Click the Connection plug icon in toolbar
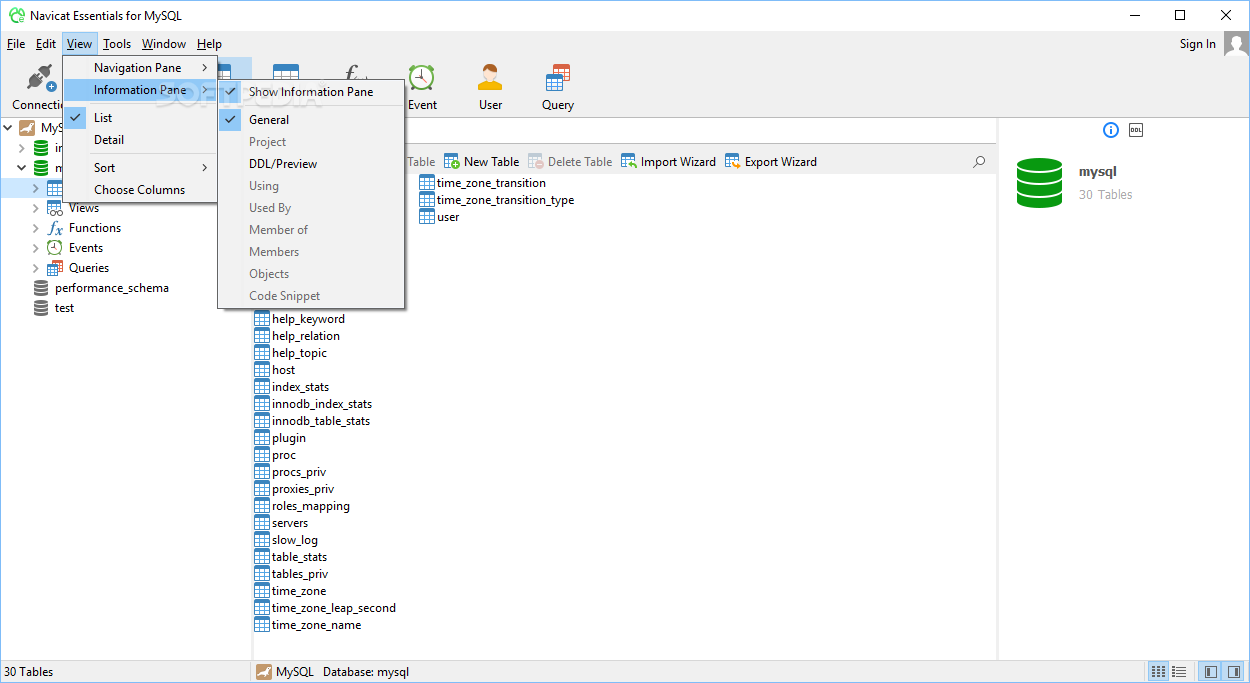Image resolution: width=1250 pixels, height=683 pixels. tap(40, 79)
